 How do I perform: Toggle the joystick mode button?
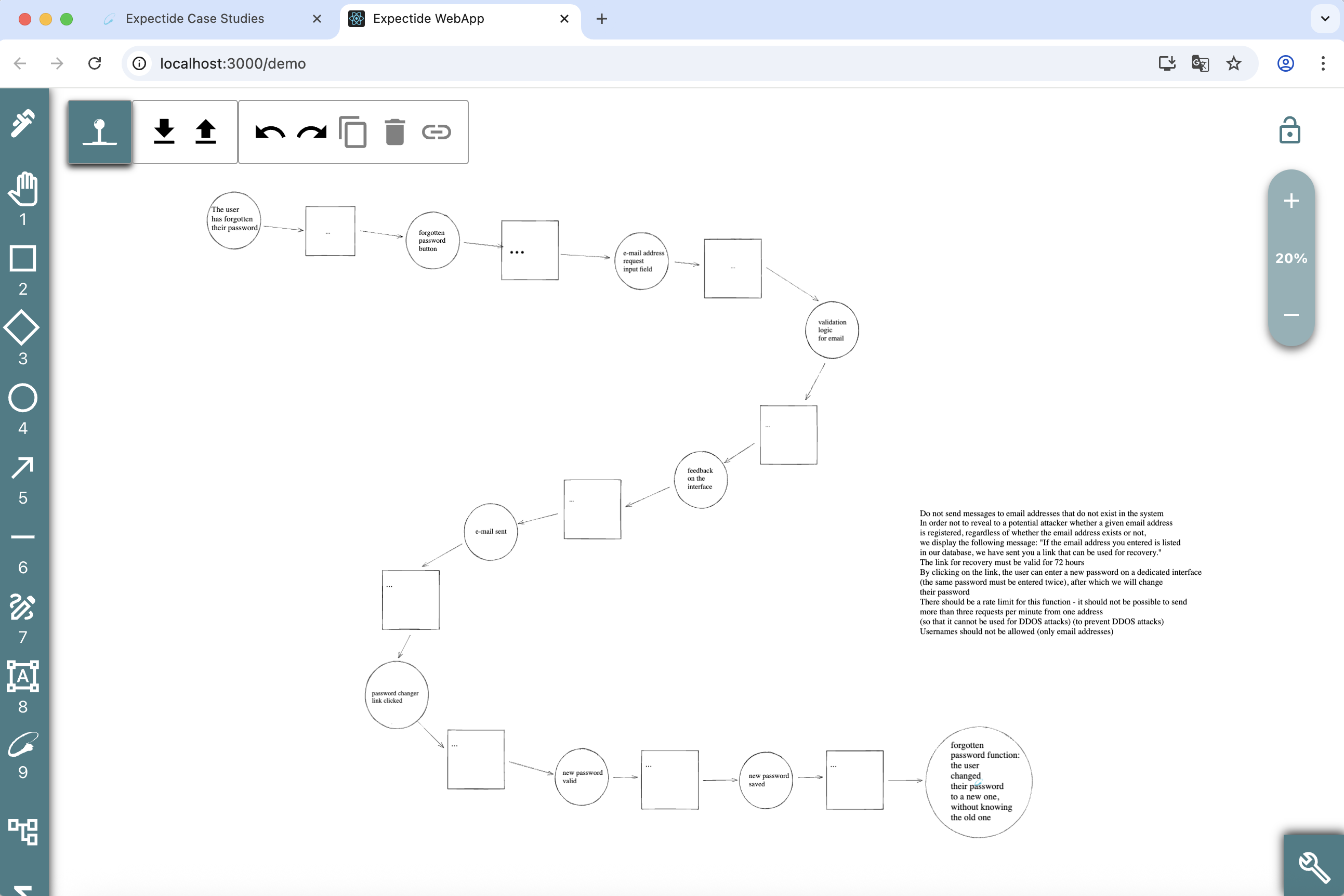tap(99, 132)
